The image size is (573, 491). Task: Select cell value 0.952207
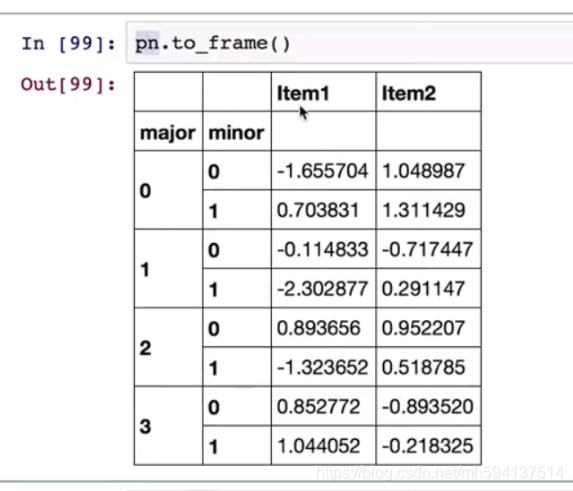[x=423, y=328]
